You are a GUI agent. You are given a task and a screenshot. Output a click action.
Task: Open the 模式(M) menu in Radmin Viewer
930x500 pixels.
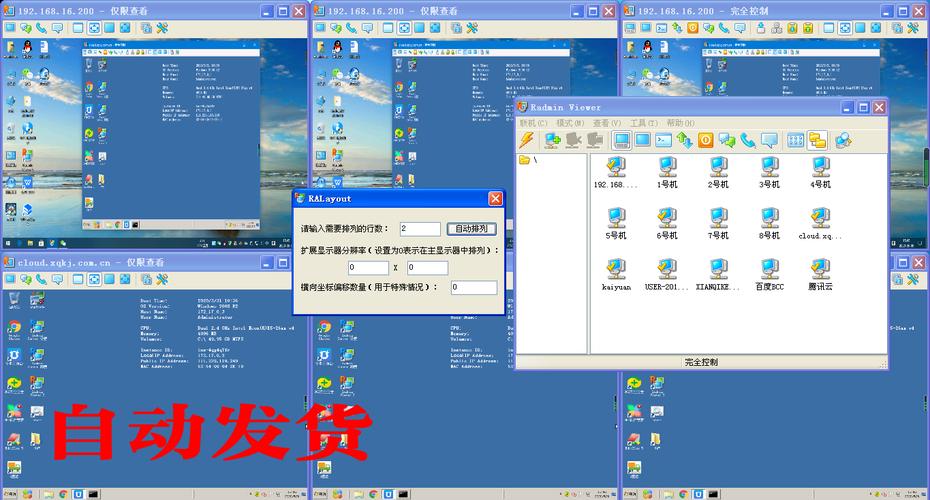click(x=570, y=123)
